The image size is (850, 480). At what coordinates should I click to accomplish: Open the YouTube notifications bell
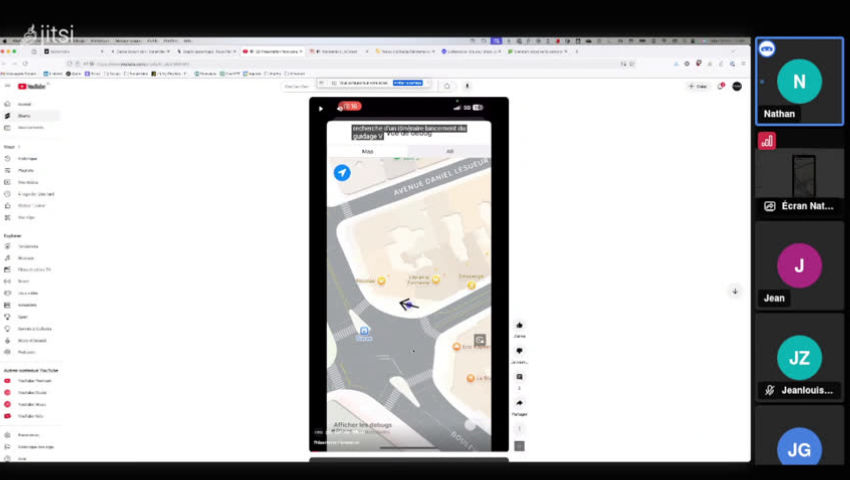coord(722,86)
